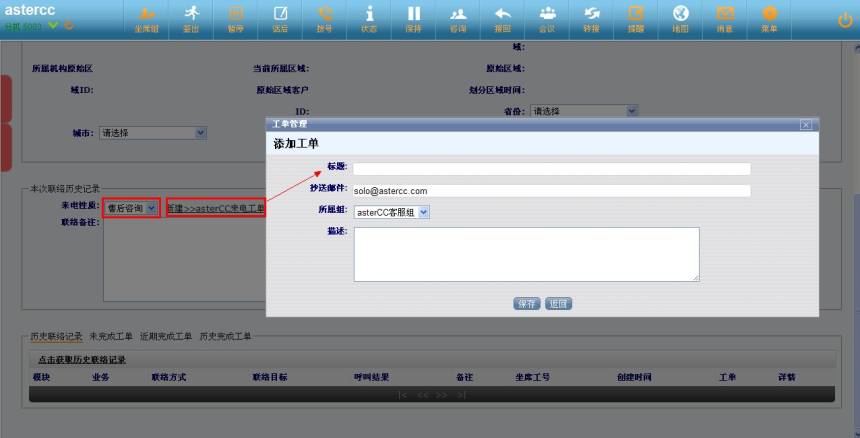Click the 会议 (conference) toolbar icon
The height and width of the screenshot is (438, 860).
(x=547, y=17)
